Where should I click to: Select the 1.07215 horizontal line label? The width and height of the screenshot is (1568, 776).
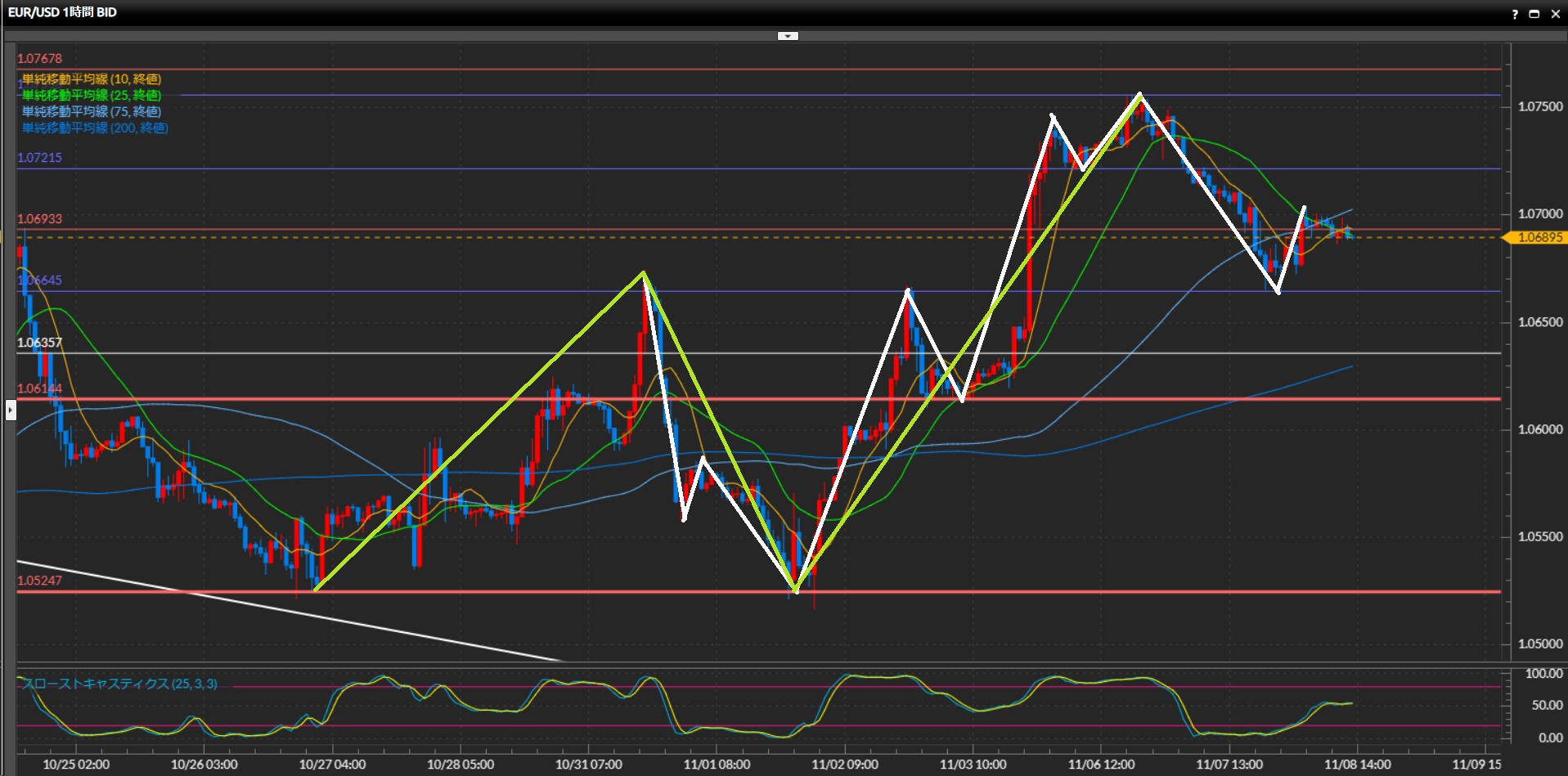pos(39,158)
